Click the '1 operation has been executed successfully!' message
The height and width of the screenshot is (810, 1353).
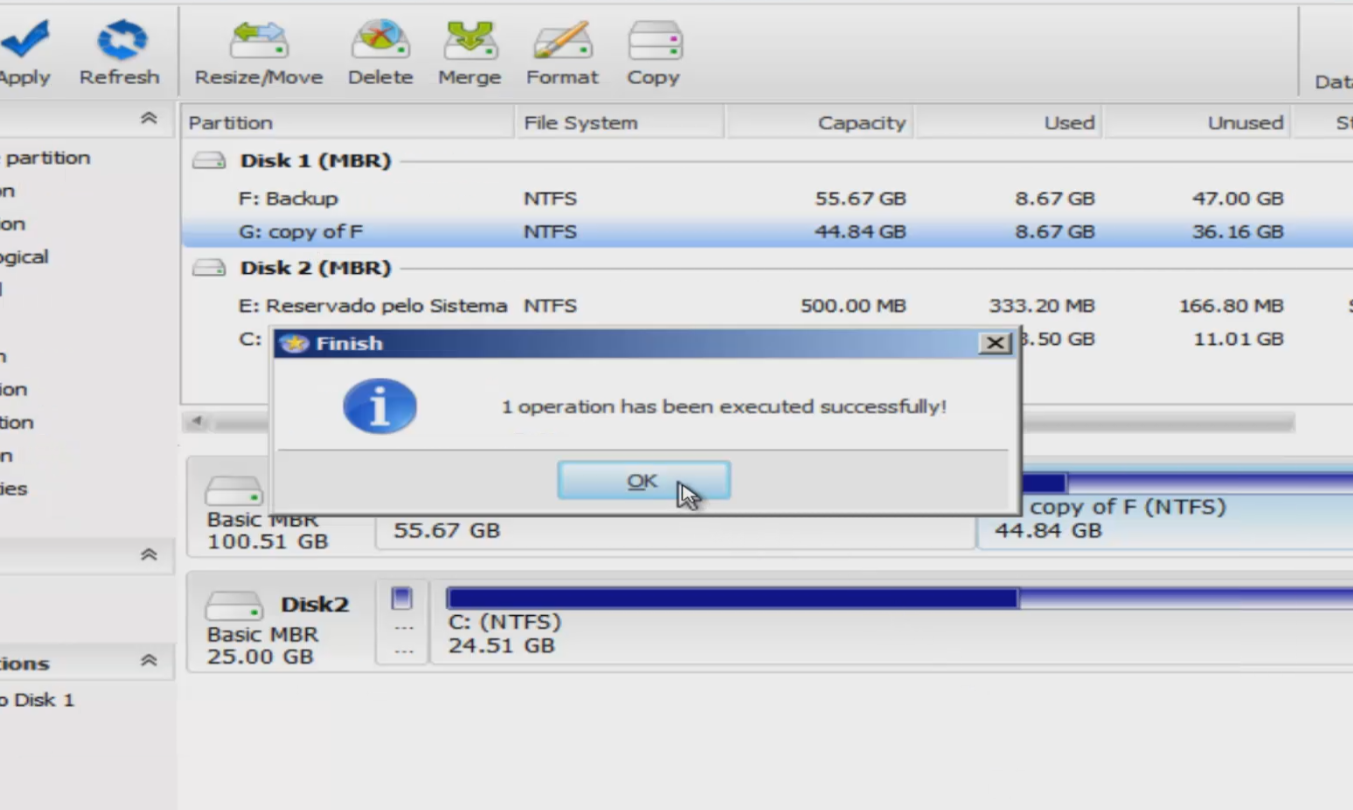(x=724, y=407)
